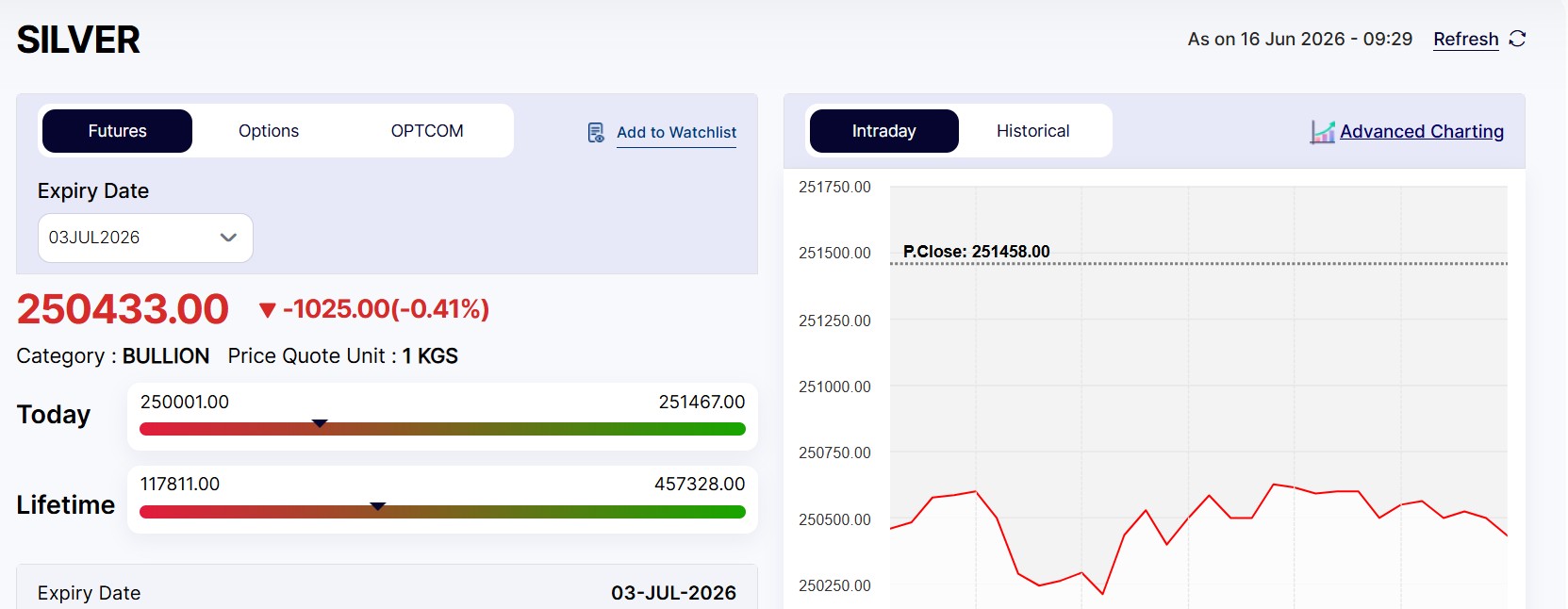Click the change value -1025.00(-0.41%)
Image resolution: width=1568 pixels, height=609 pixels.
click(387, 309)
